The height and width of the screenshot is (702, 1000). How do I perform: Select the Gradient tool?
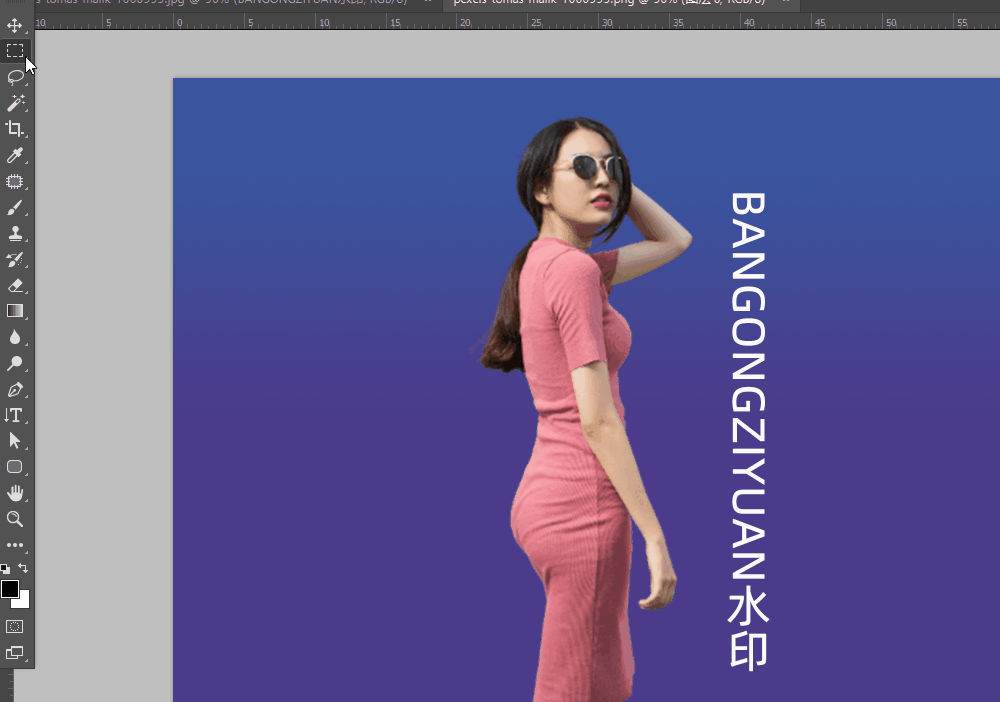pyautogui.click(x=15, y=311)
